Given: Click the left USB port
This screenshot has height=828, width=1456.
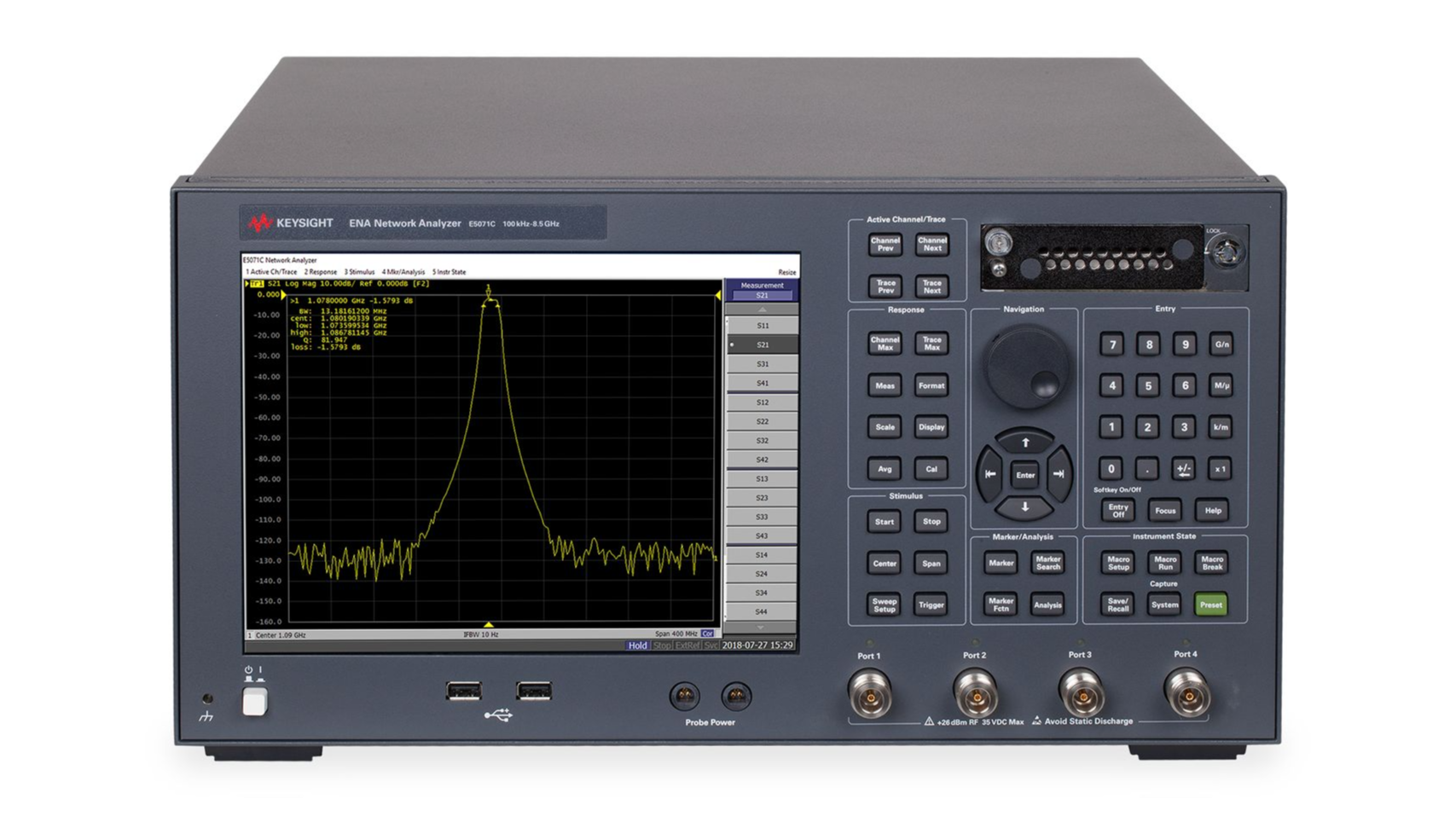Looking at the screenshot, I should [463, 691].
